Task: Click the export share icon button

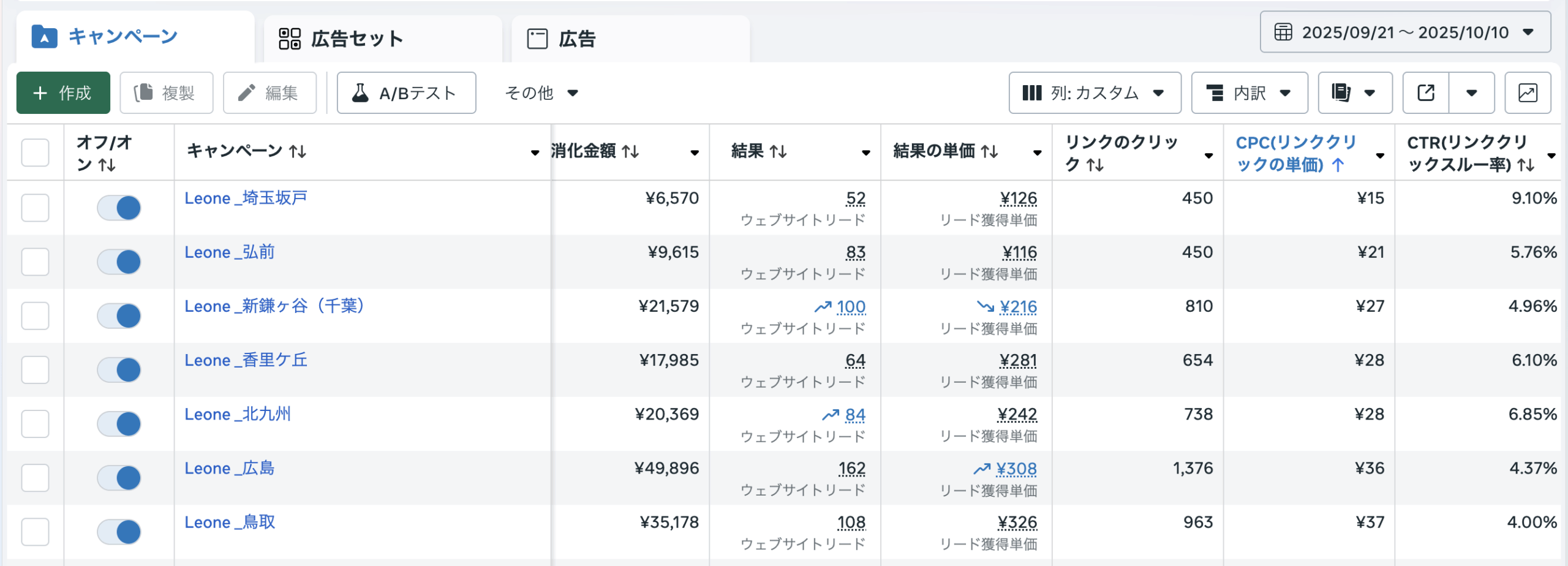Action: tap(1425, 93)
